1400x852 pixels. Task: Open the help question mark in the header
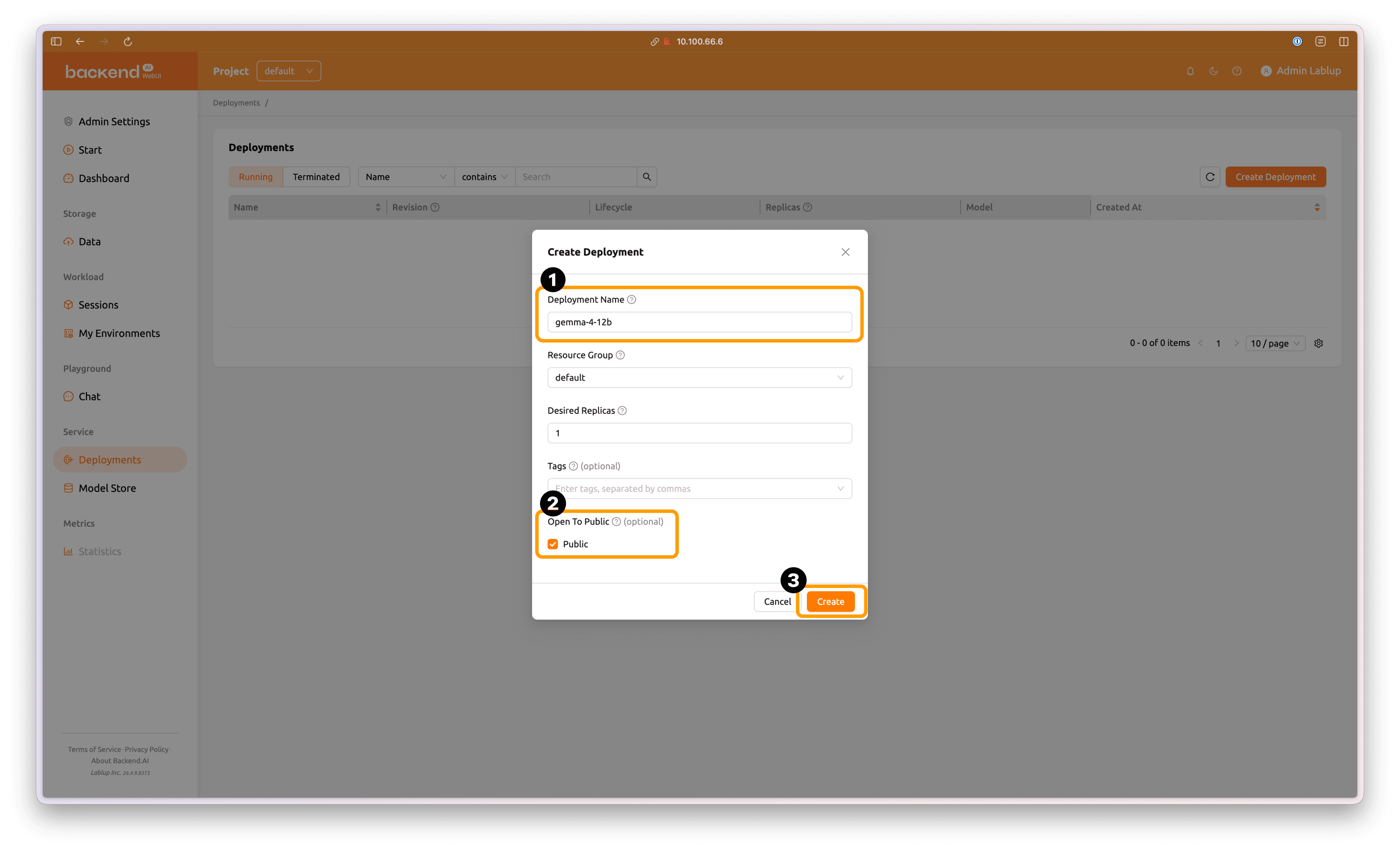pyautogui.click(x=1237, y=71)
